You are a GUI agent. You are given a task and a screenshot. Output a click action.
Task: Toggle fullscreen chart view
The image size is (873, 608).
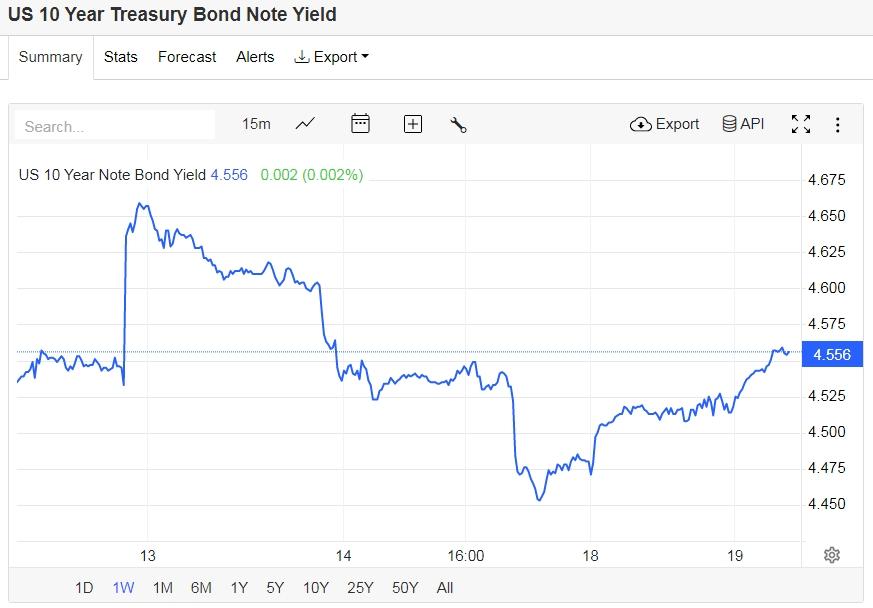click(x=801, y=124)
